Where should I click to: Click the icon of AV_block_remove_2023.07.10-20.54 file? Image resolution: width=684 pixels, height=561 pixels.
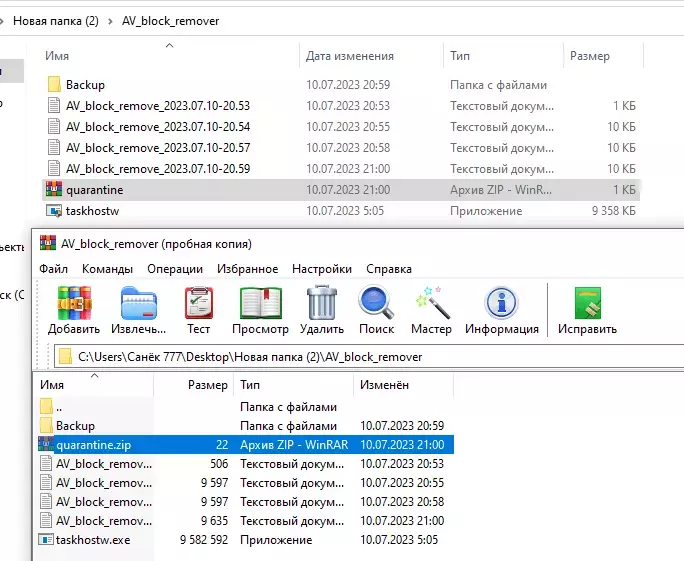pos(54,127)
